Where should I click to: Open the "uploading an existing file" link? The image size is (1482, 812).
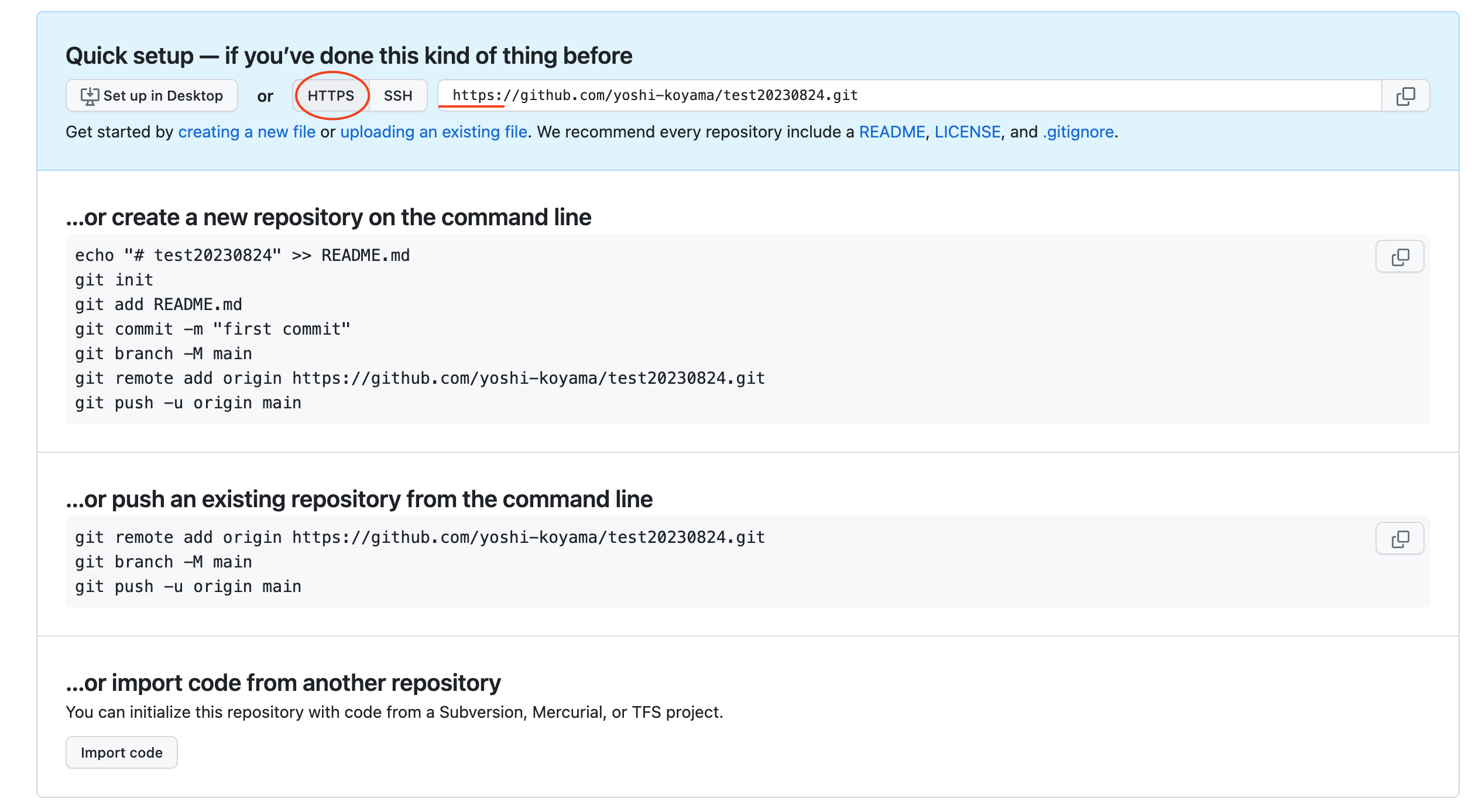(x=434, y=132)
